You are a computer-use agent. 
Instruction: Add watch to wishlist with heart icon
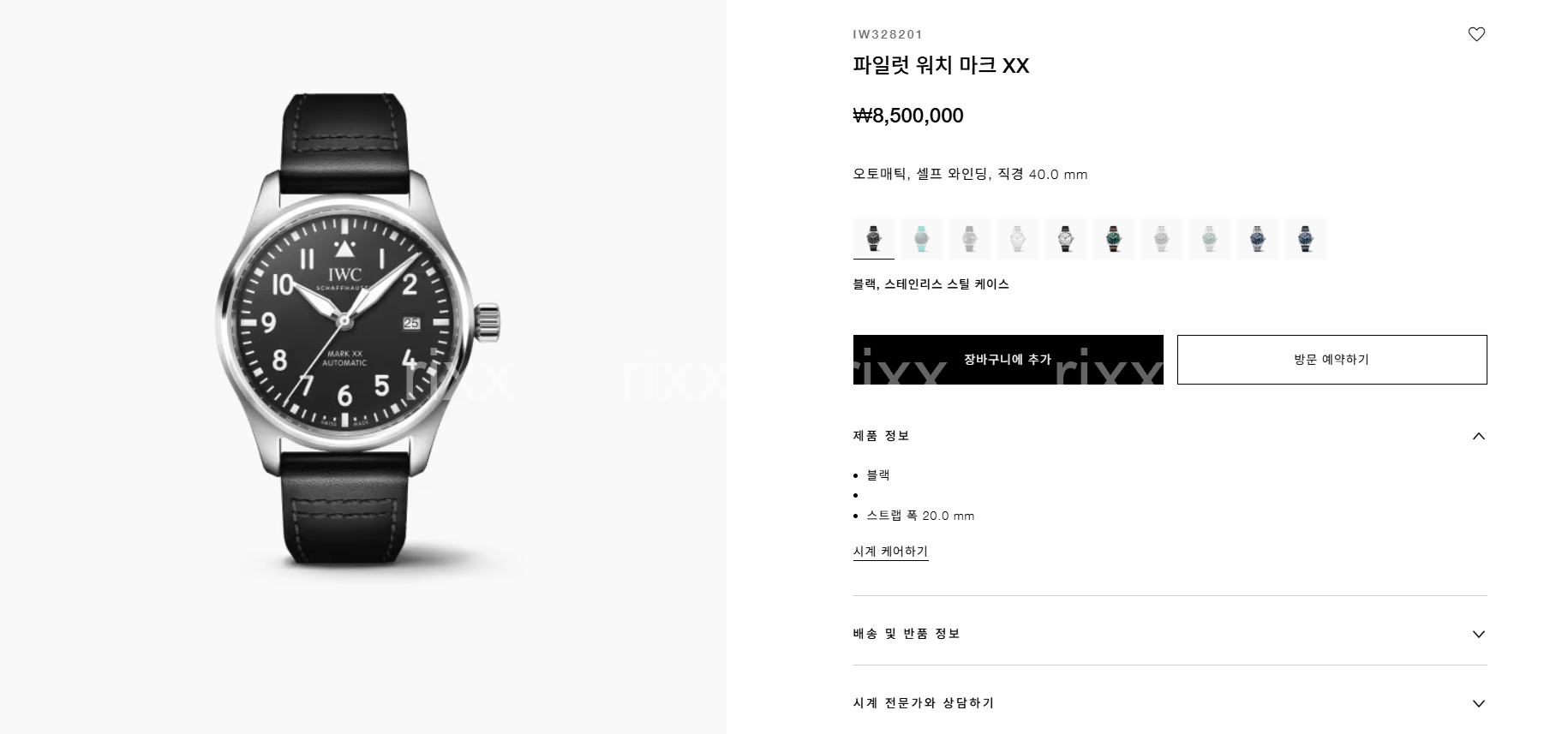point(1476,34)
